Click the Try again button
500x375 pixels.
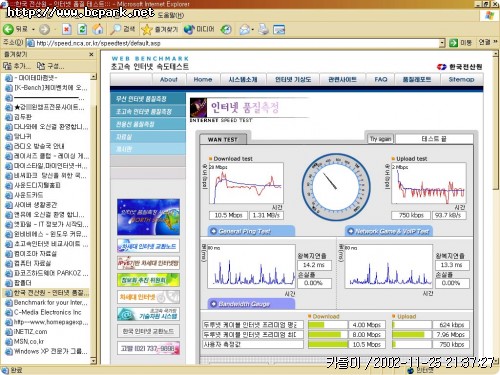[380, 139]
